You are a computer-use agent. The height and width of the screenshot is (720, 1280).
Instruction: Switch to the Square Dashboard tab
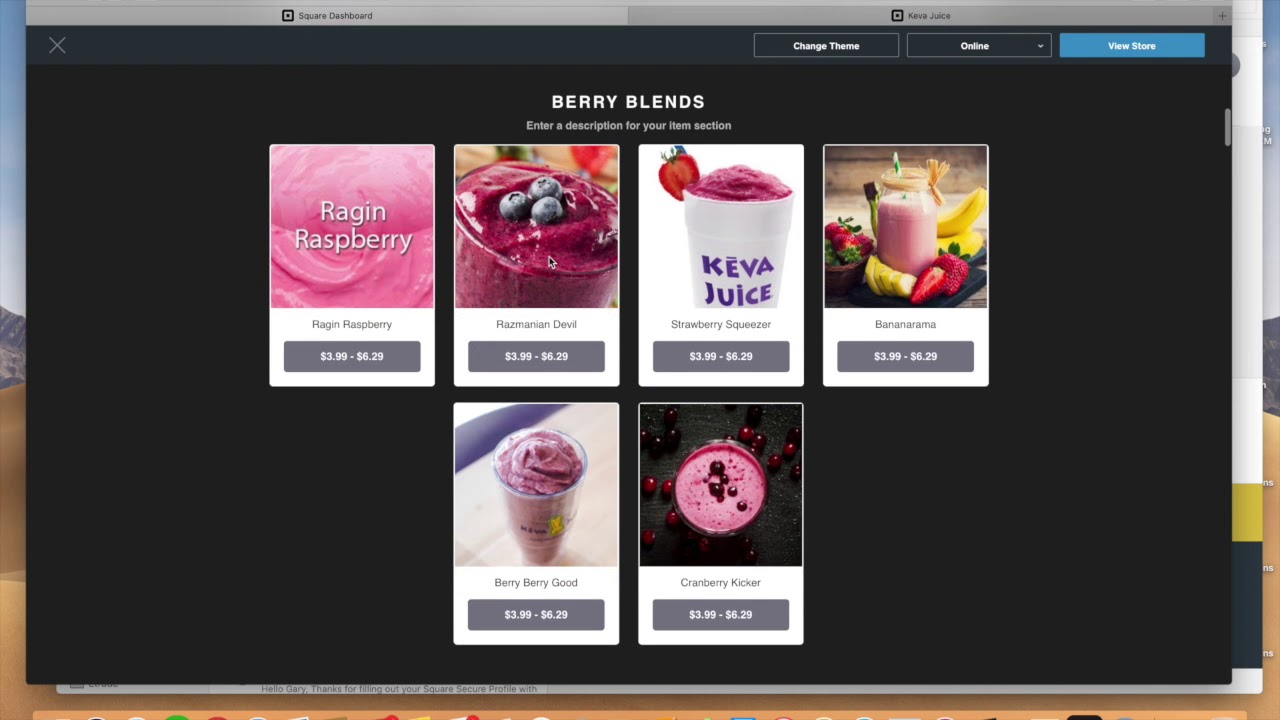[327, 15]
